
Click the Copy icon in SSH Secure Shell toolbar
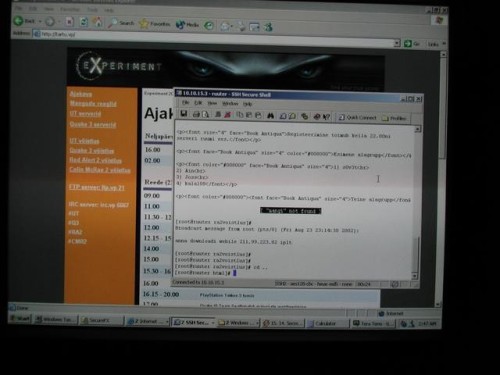pos(240,115)
